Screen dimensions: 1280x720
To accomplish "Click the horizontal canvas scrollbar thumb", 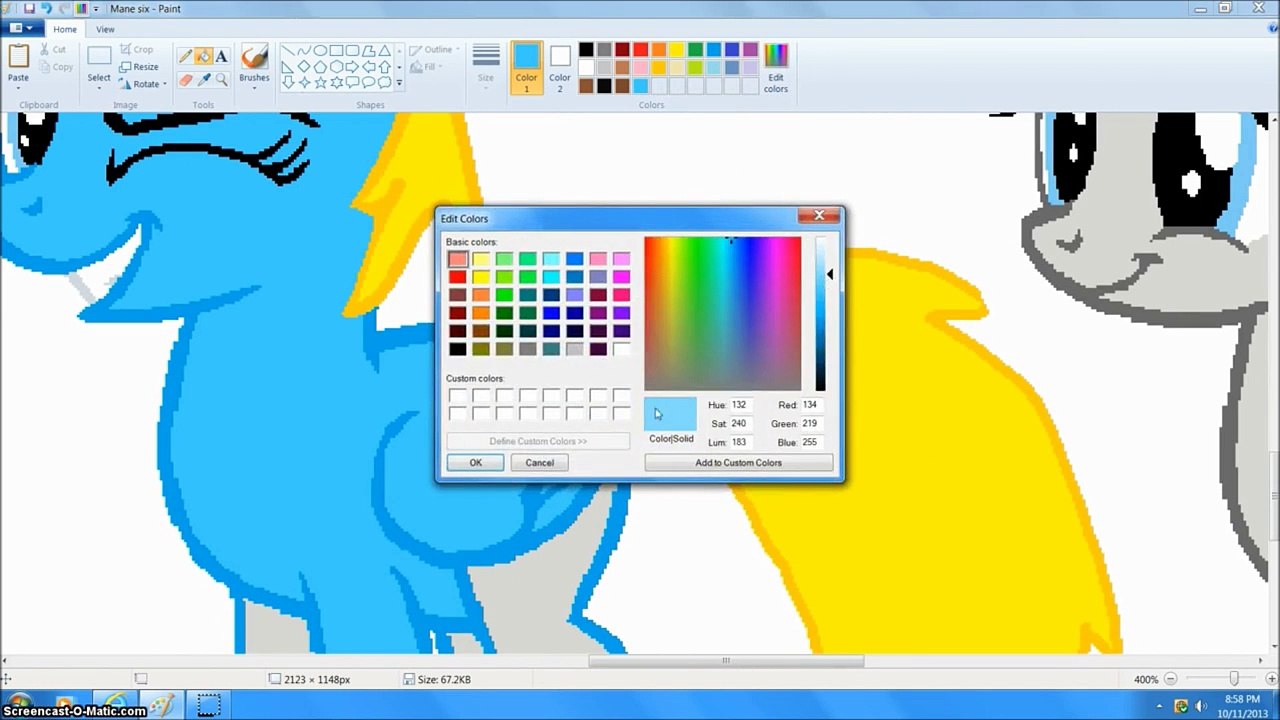I will [x=726, y=661].
